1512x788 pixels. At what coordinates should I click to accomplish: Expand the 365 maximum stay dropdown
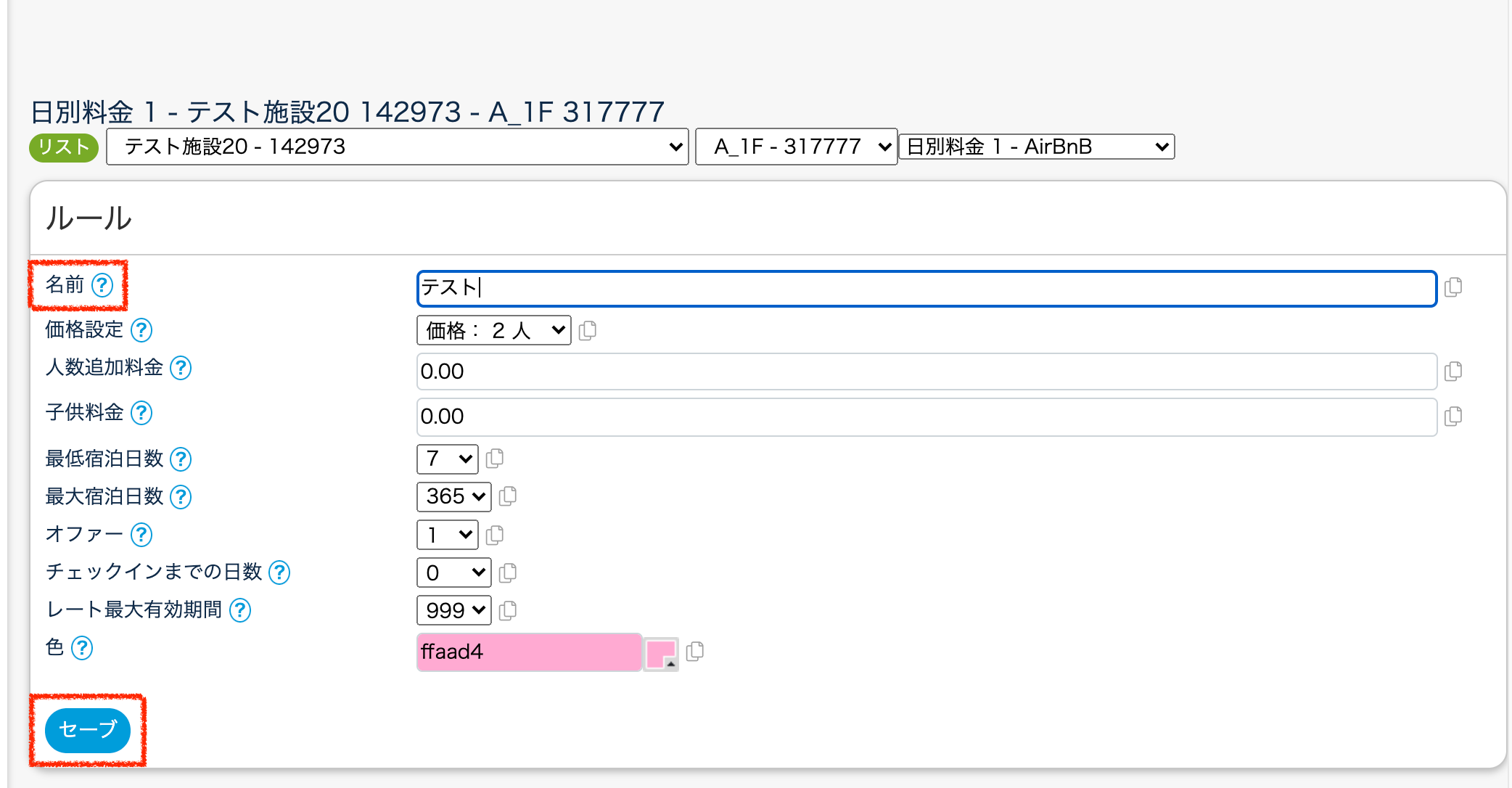coord(454,497)
